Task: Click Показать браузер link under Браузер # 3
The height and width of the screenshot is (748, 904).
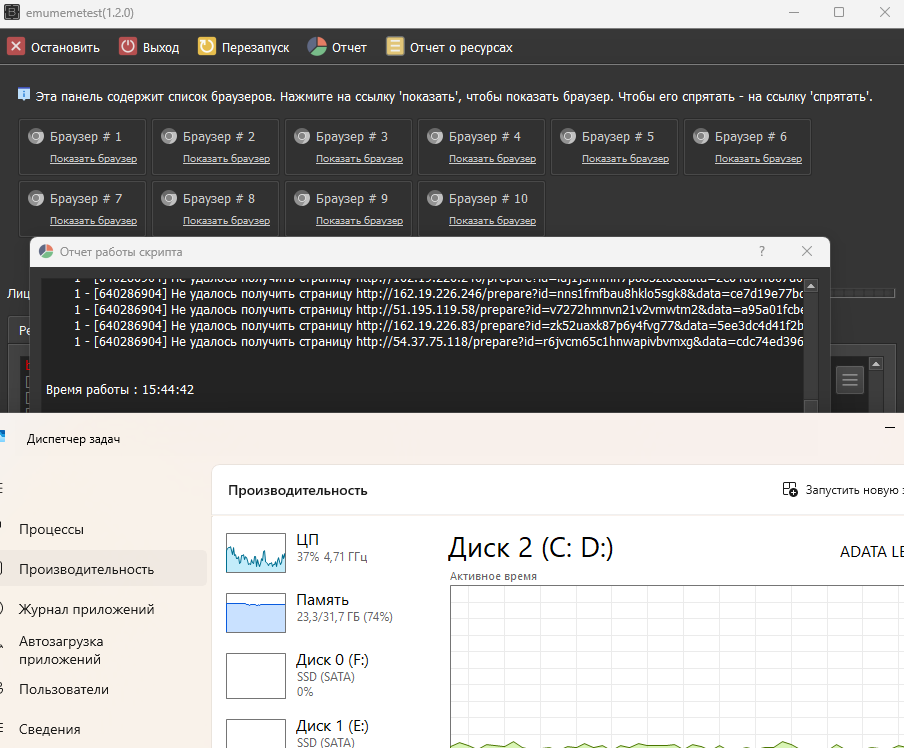Action: point(359,159)
